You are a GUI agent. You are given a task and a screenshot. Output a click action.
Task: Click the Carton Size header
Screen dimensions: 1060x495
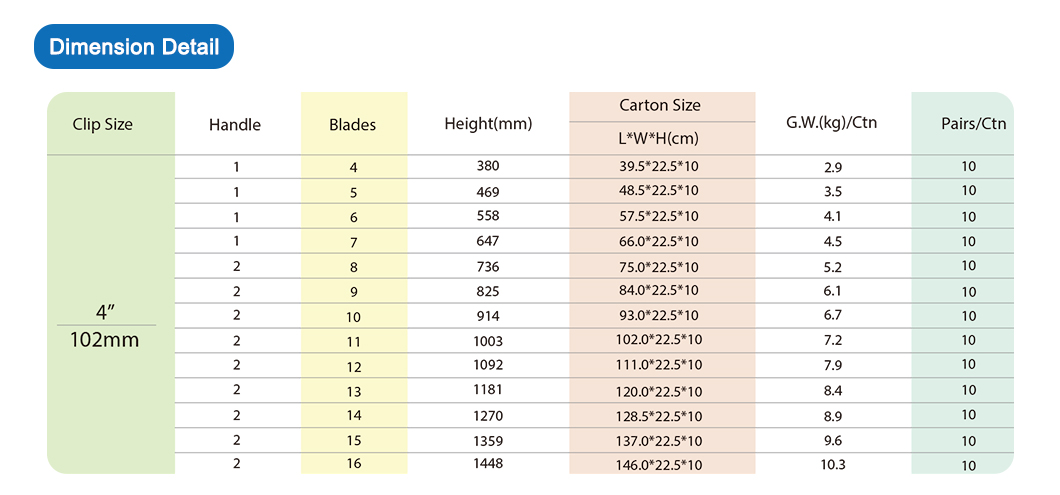[x=660, y=105]
